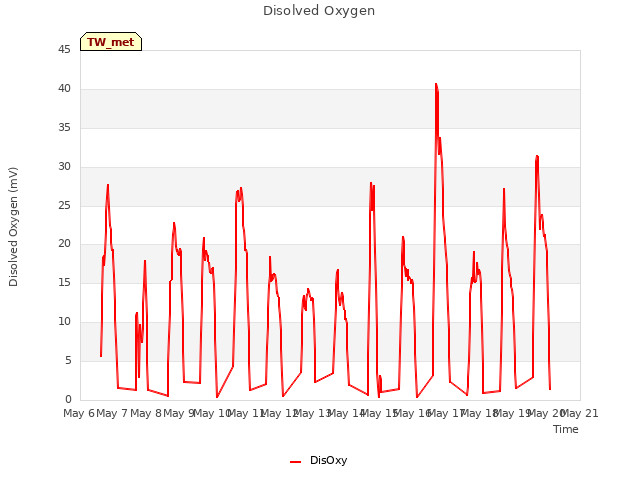This screenshot has width=640, height=480.
Task: Click the May 7 x-axis tick label
Action: coord(112,413)
